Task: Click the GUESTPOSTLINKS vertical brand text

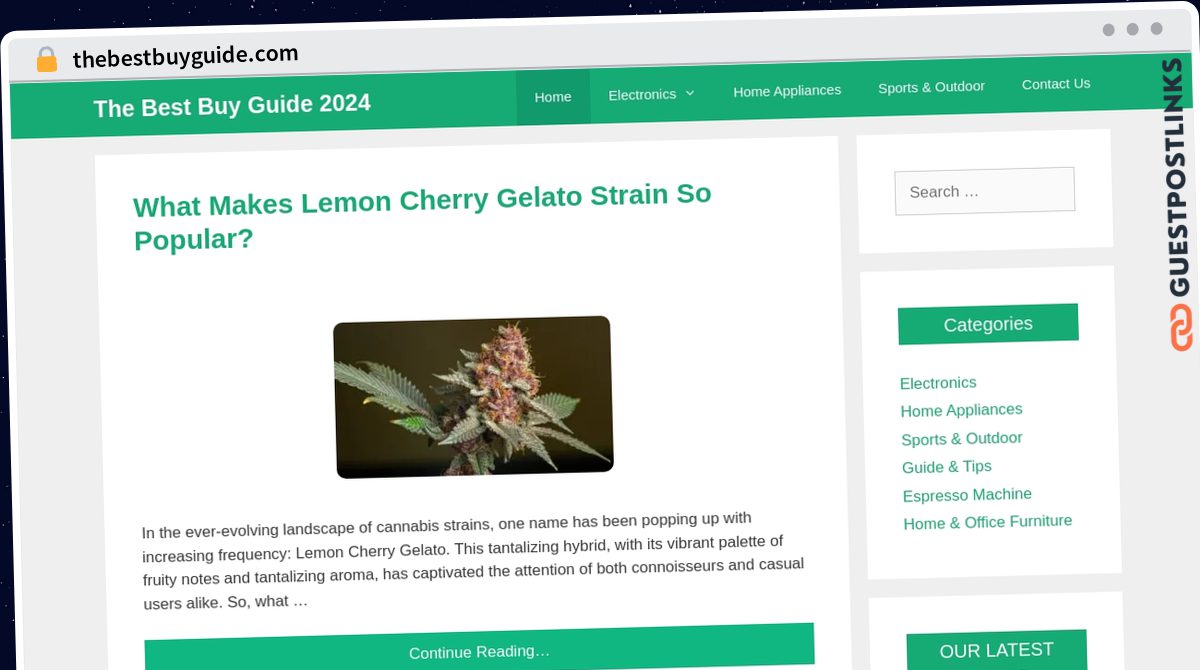Action: (1175, 177)
